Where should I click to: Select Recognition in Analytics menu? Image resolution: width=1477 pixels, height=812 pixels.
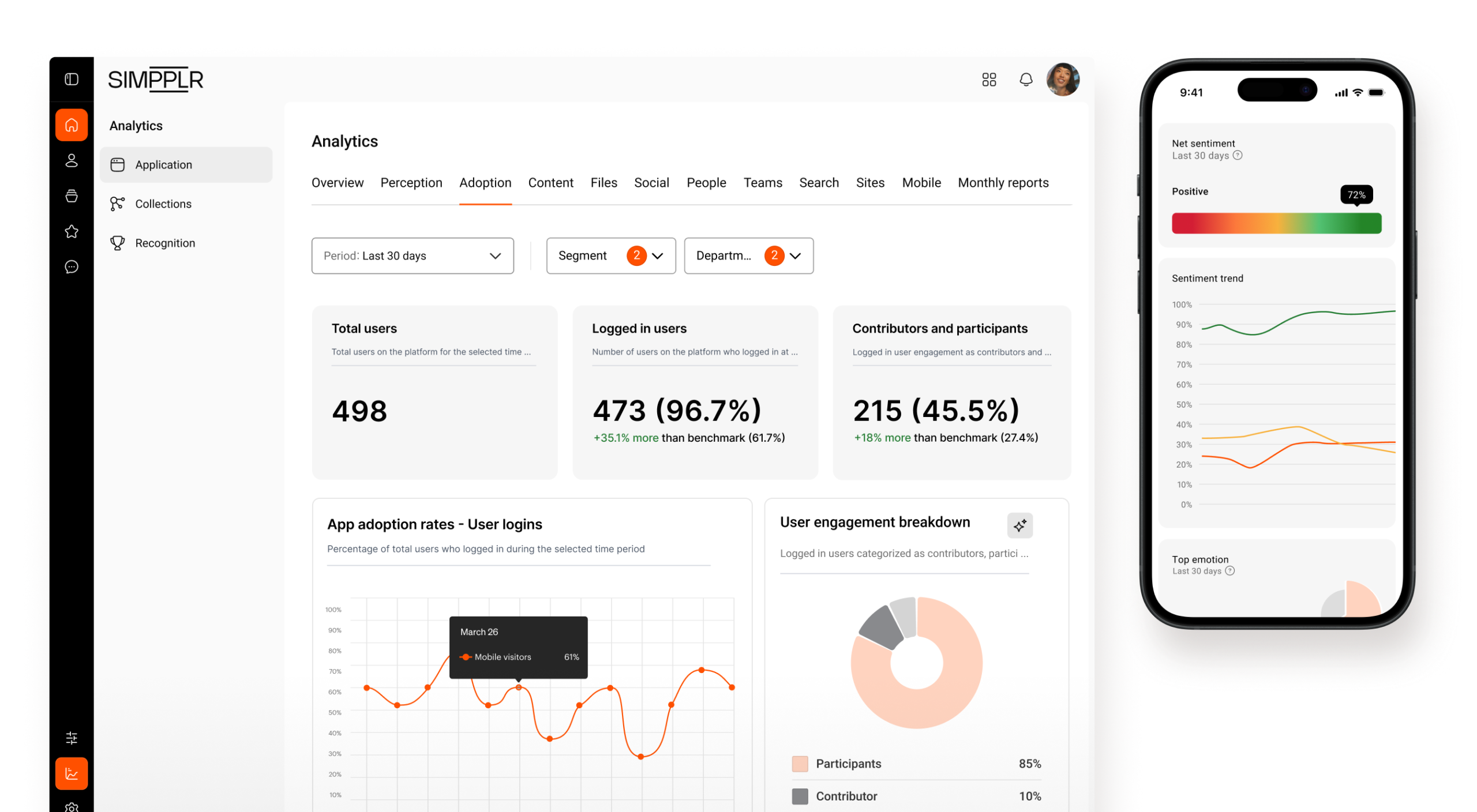[x=186, y=243]
